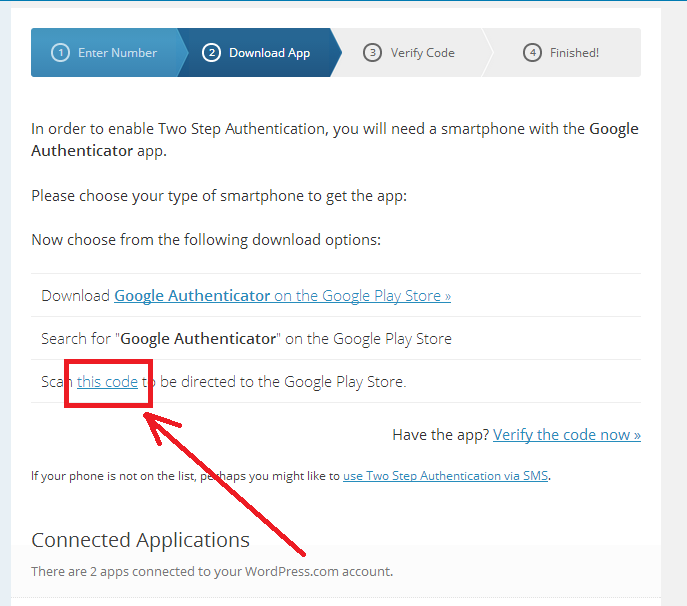The height and width of the screenshot is (606, 687).
Task: Follow the "Verify the code now" link
Action: (x=566, y=434)
